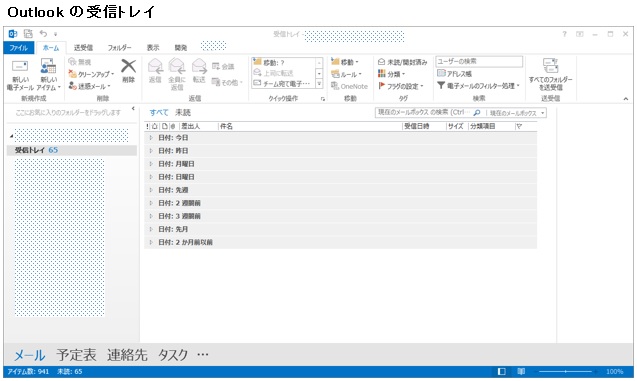Open the Filter Email (電子メールのフィルター処理) menu
Image resolution: width=637 pixels, height=381 pixels.
[x=478, y=86]
